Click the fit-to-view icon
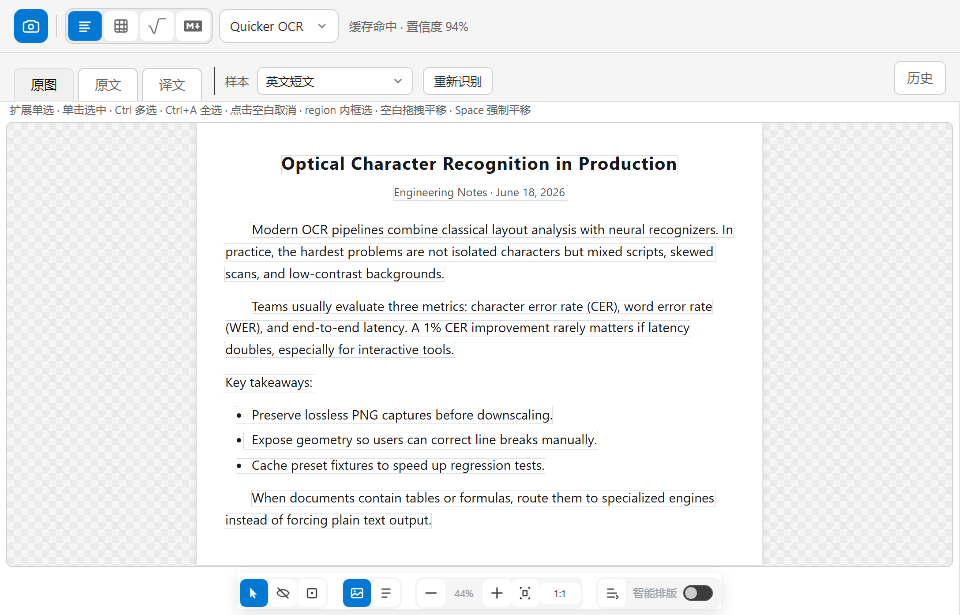Viewport: 960px width, 615px height. 525,593
